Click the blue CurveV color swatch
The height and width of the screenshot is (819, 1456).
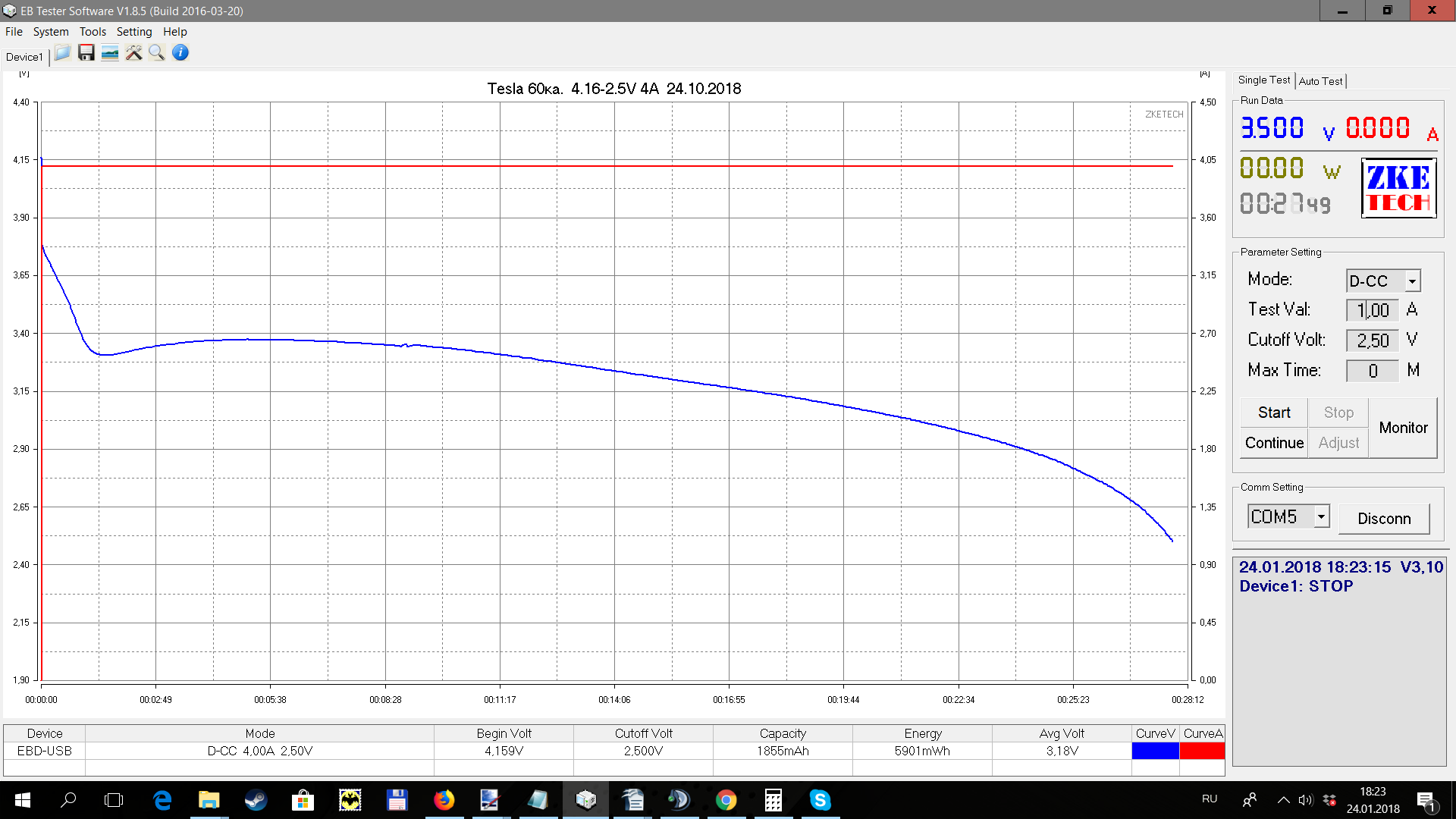click(x=1155, y=751)
